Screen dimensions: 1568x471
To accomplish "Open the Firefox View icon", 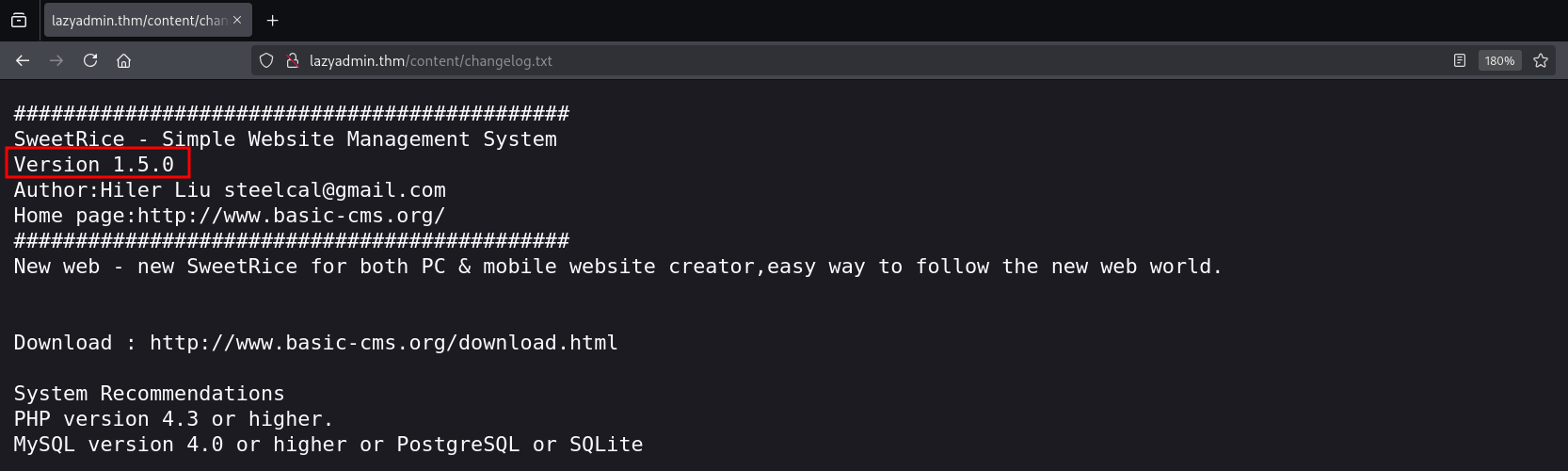I will [19, 20].
